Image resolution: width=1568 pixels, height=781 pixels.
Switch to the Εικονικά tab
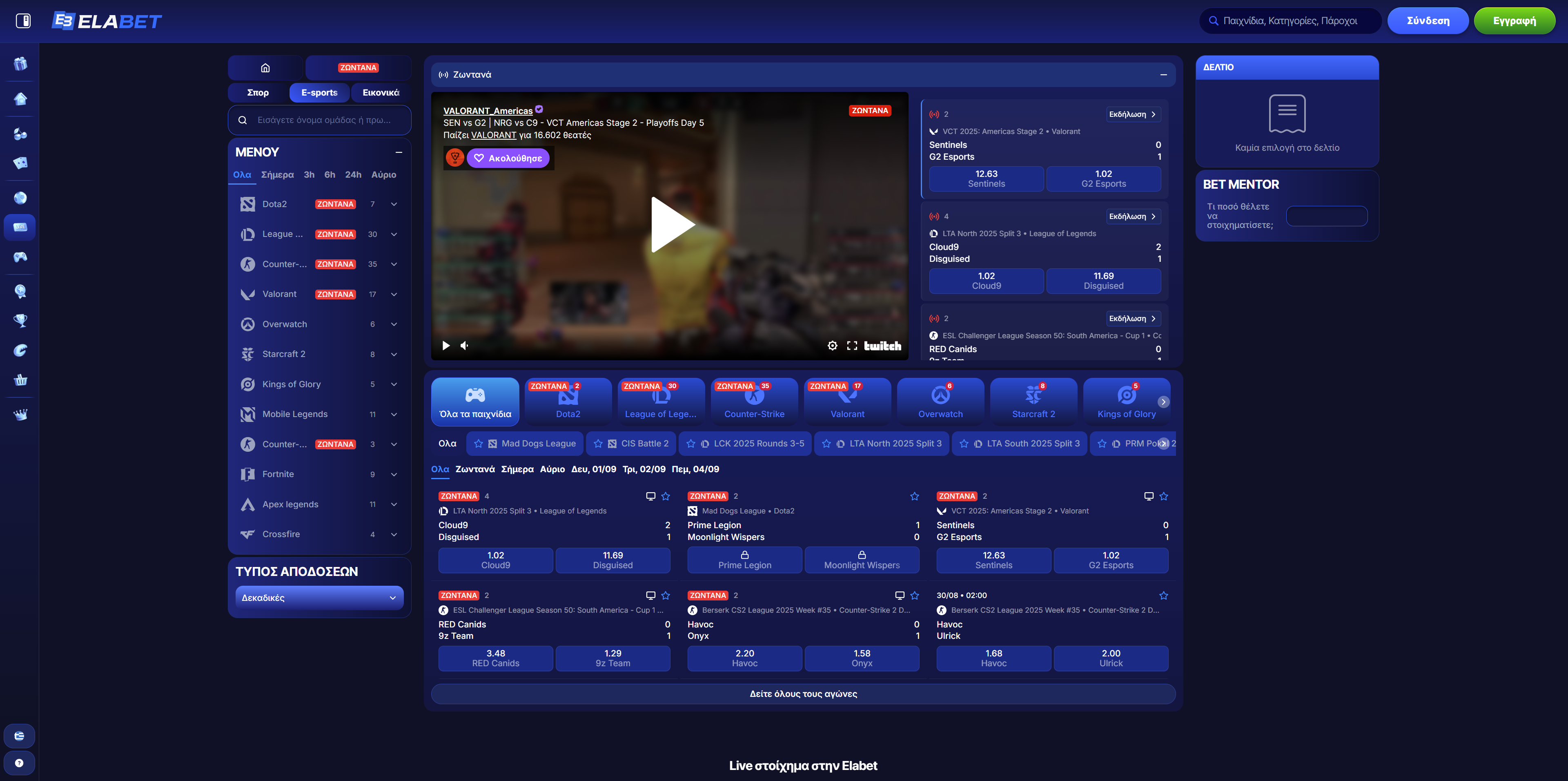(381, 93)
